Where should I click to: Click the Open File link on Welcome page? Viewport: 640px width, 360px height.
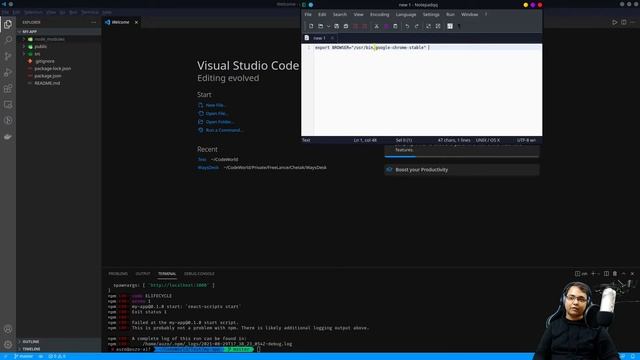click(x=216, y=113)
